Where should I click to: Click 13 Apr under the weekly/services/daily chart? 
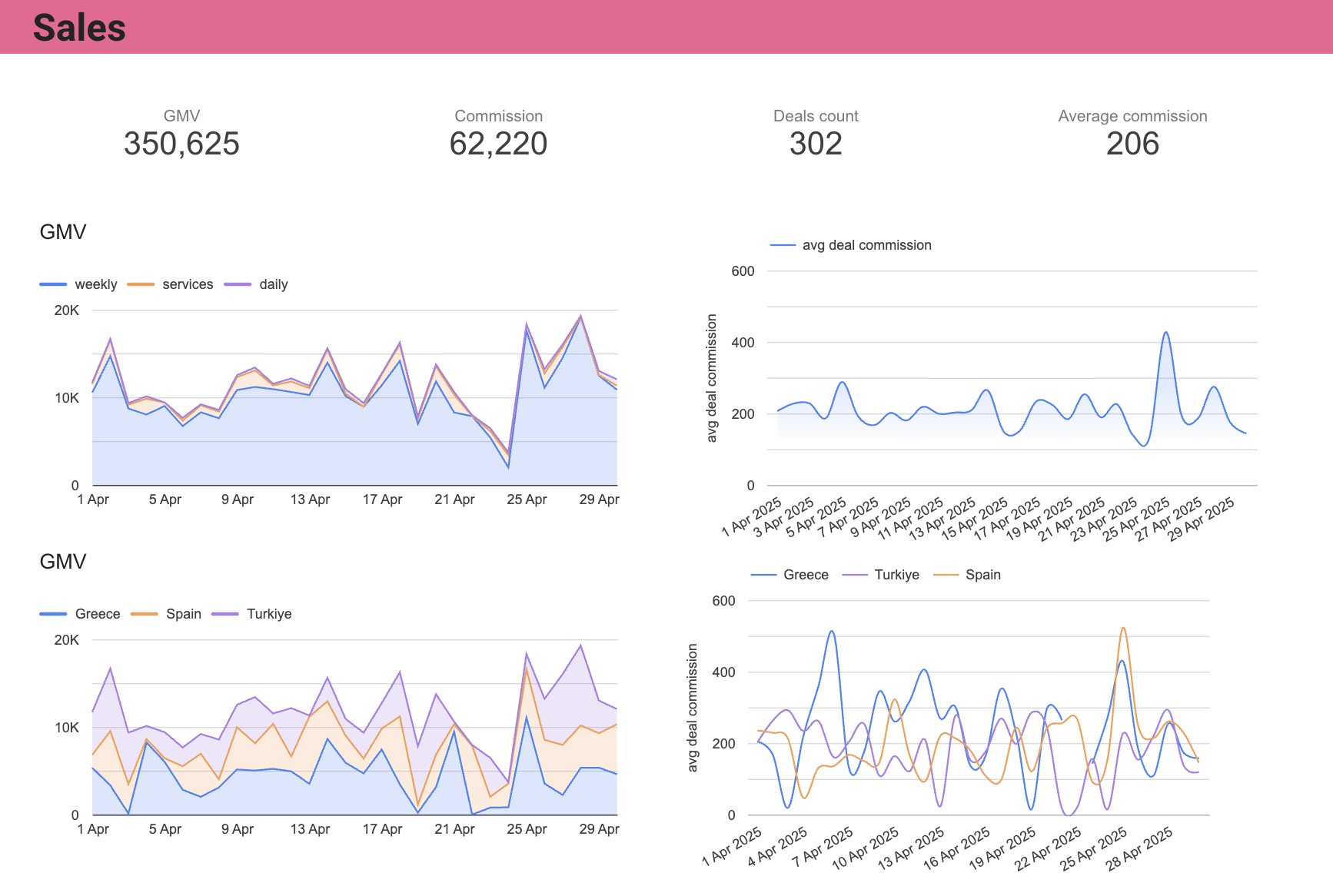(x=310, y=499)
